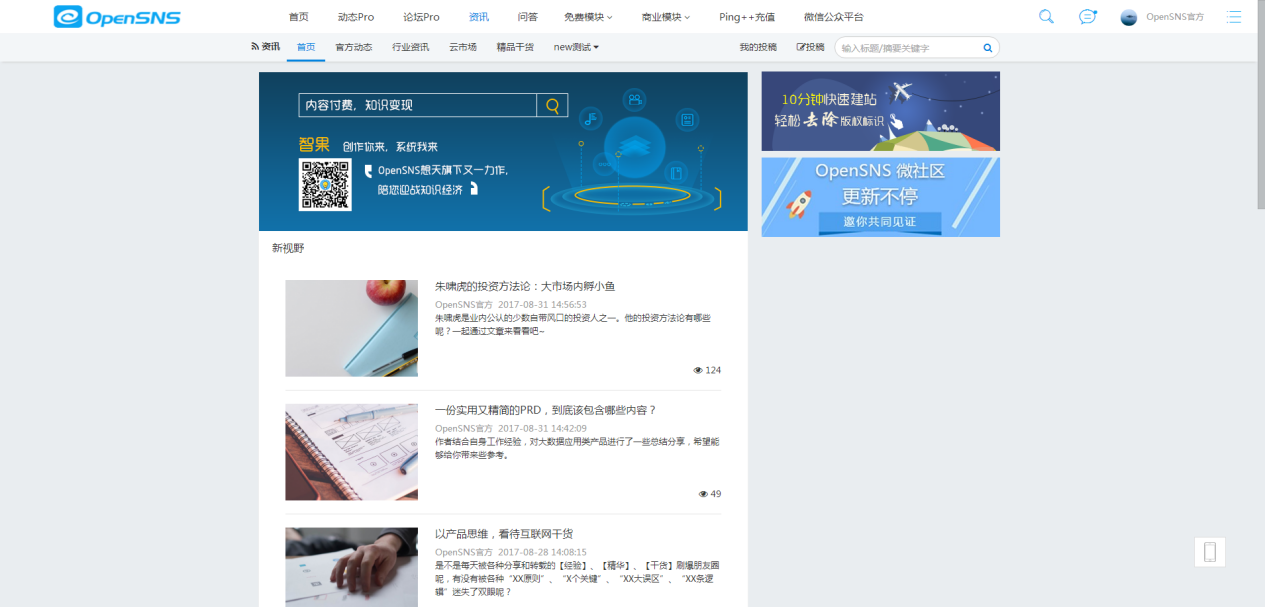
Task: Click the OpenSNS logo
Action: (x=117, y=16)
